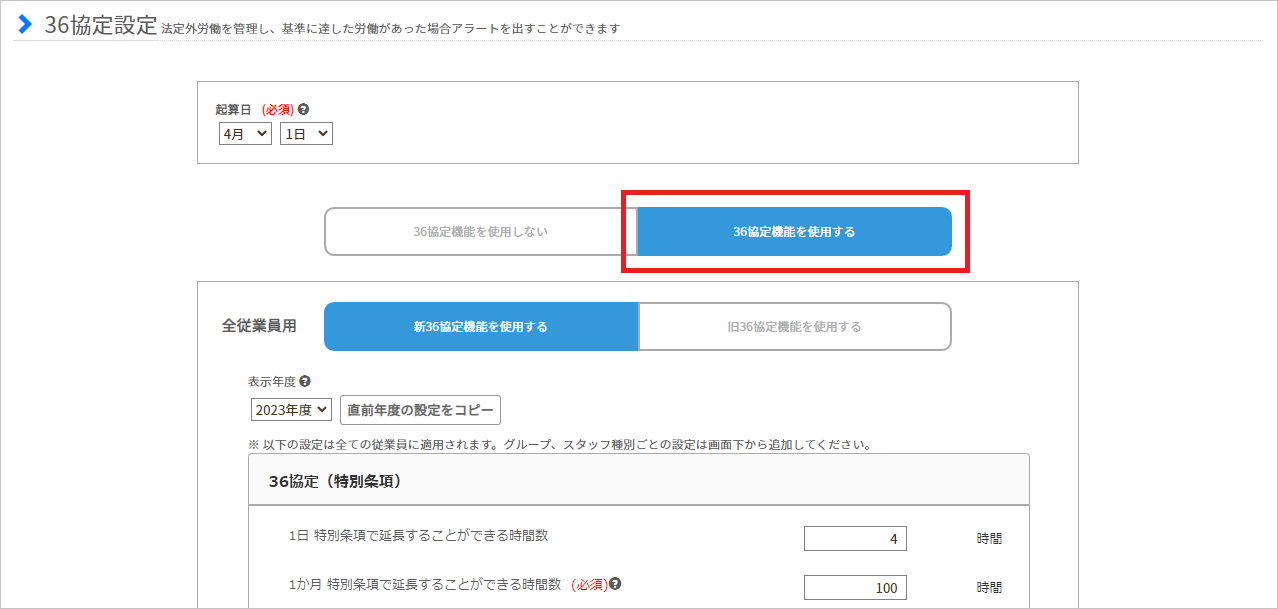Click the blue chevron icon beside 36協定設定

point(25,24)
